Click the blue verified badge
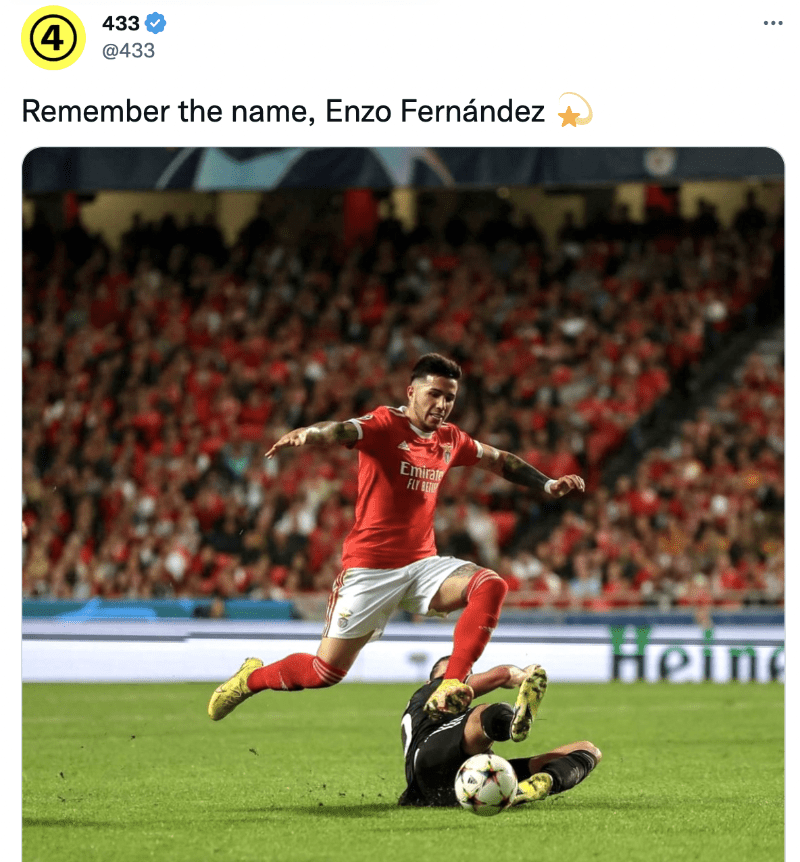The width and height of the screenshot is (800, 862). point(156,24)
